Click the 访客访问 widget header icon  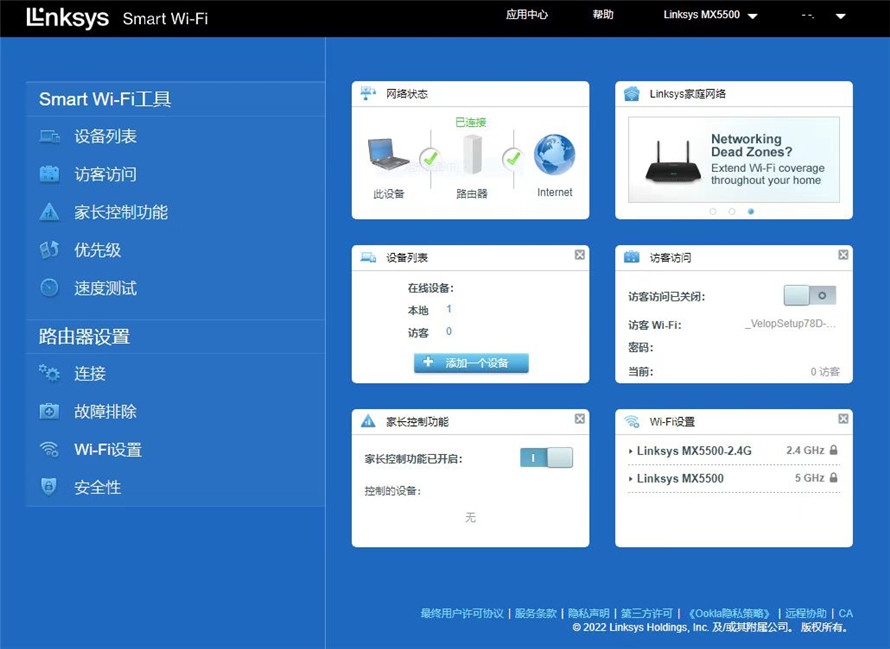[632, 257]
